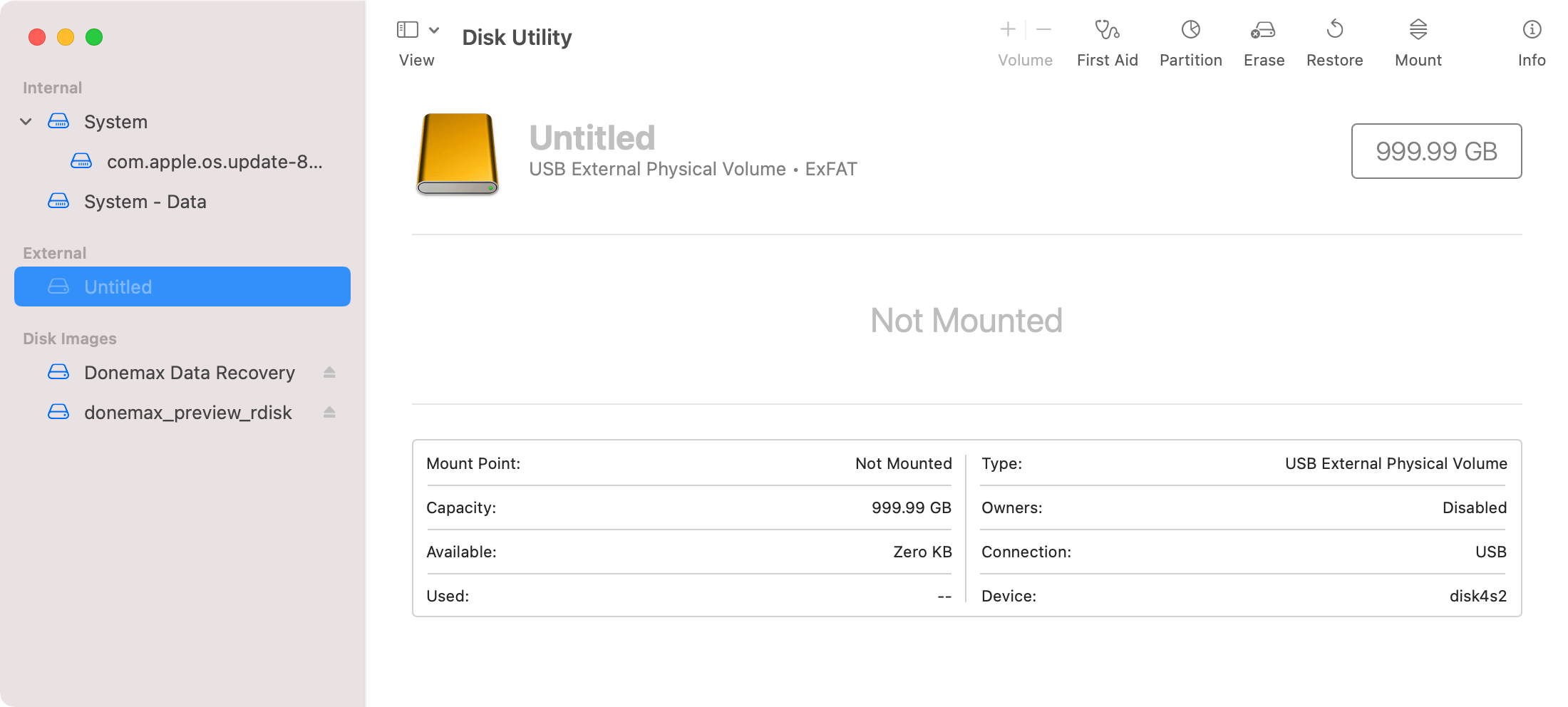This screenshot has width=1568, height=707.
Task: Select the Untitled external volume
Action: coord(118,287)
